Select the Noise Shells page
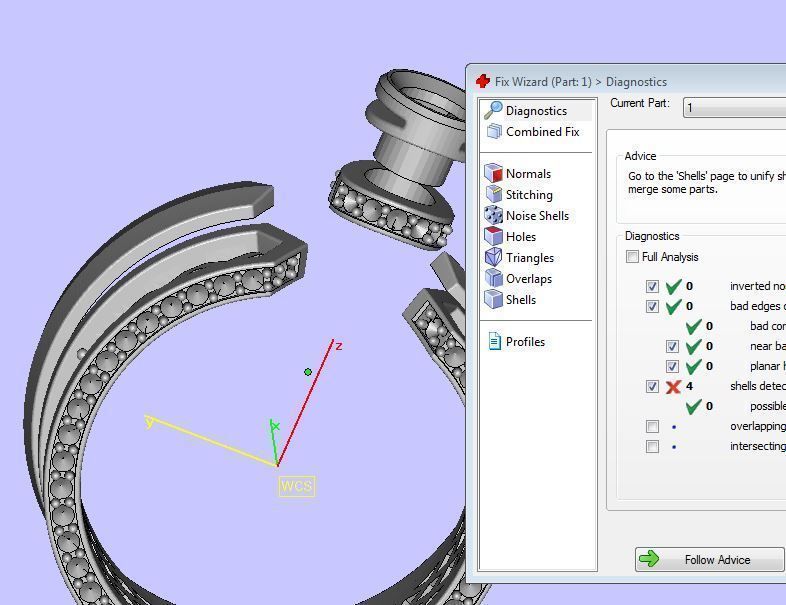This screenshot has height=605, width=786. (x=536, y=216)
